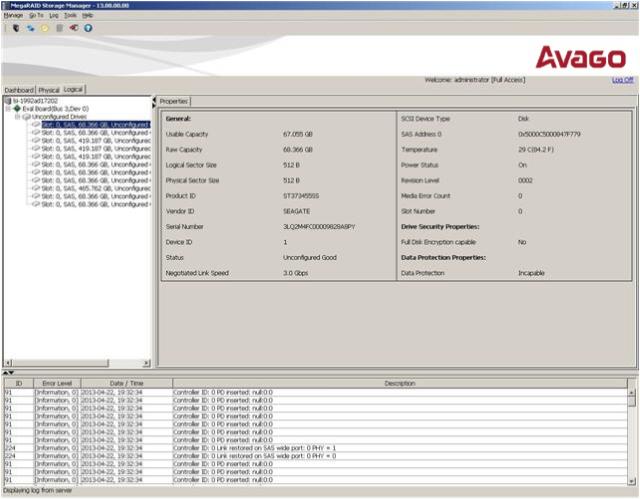The image size is (640, 499).
Task: Sort the log by Error Level column
Action: (56, 383)
